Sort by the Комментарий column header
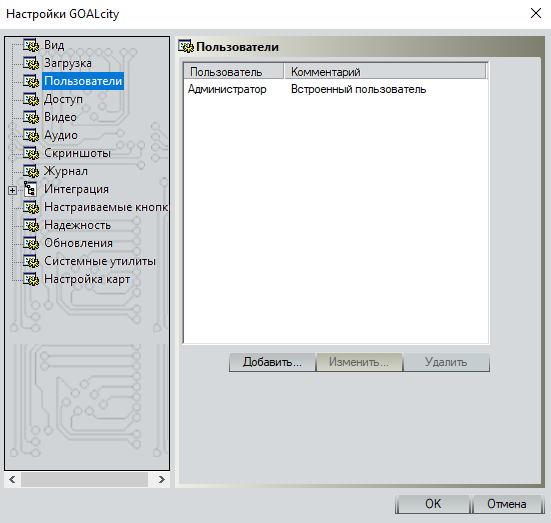This screenshot has height=523, width=551. click(385, 71)
